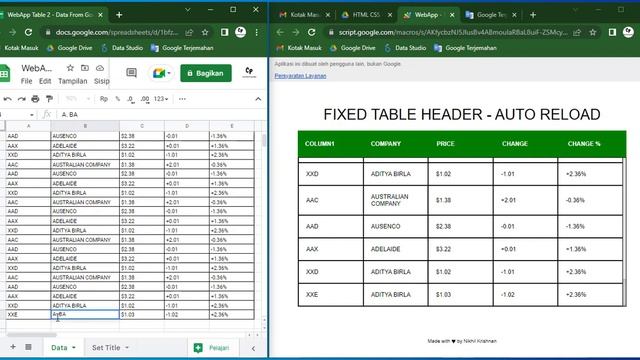This screenshot has height=360, width=640.
Task: Bookmark the Sheets page with star
Action: 205,32
